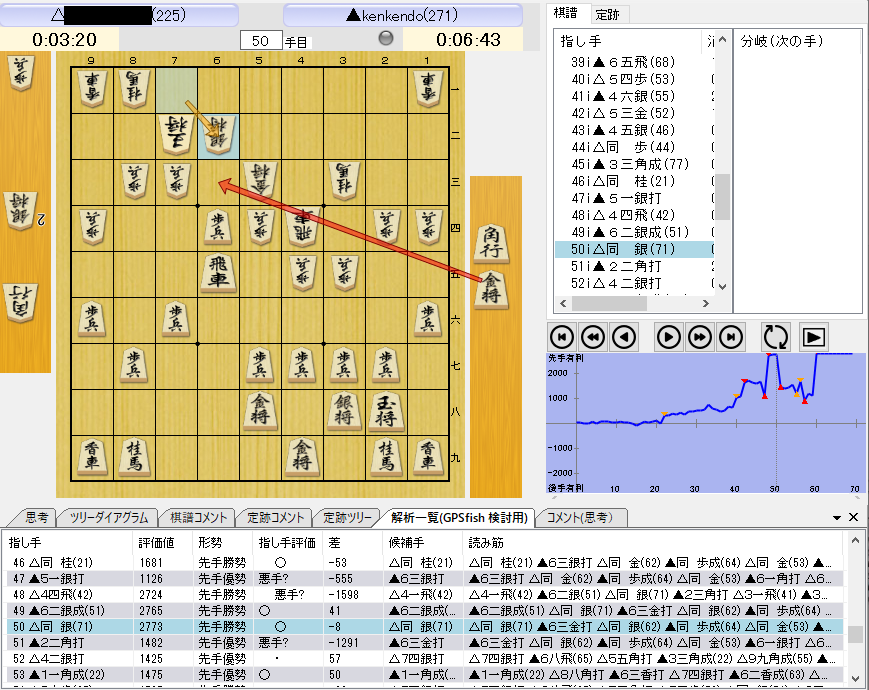869x690 pixels.
Task: Click the opponent silver at 6-two
Action: 218,135
